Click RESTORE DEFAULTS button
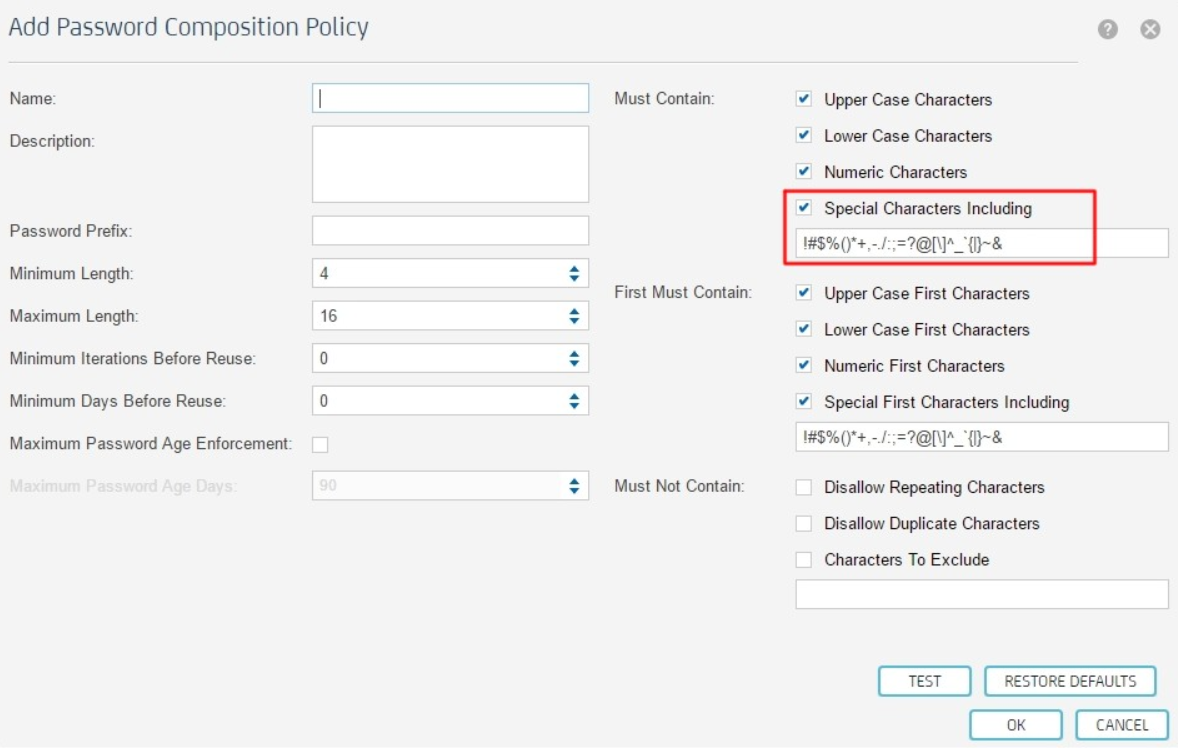The image size is (1178, 750). 1070,681
